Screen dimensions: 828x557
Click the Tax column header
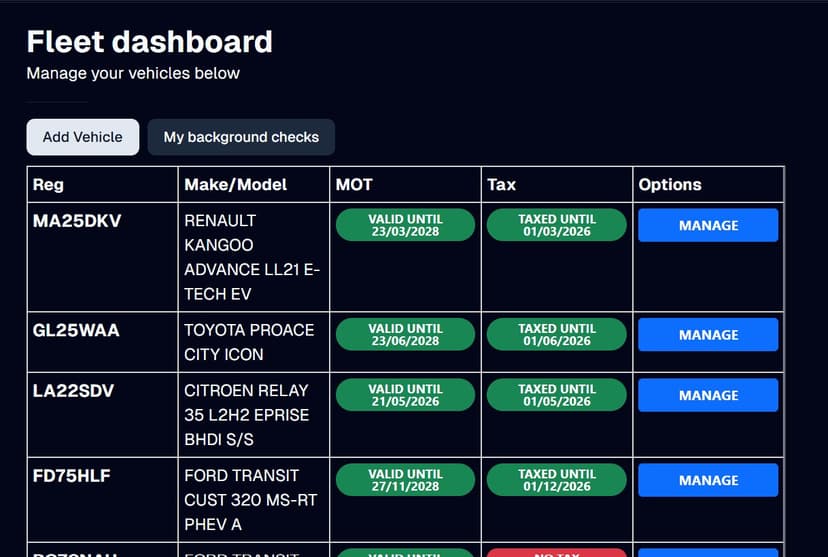pos(557,185)
